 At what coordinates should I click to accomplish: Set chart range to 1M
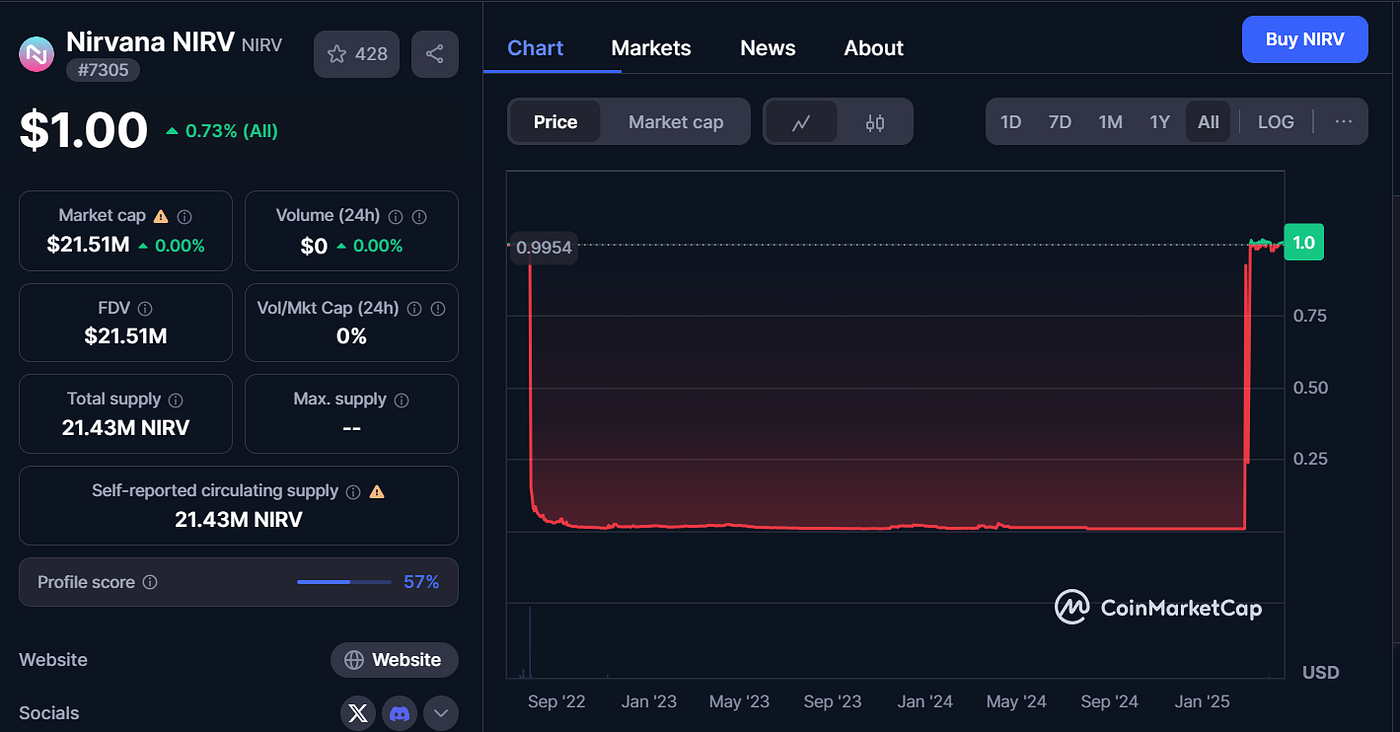pos(1110,122)
